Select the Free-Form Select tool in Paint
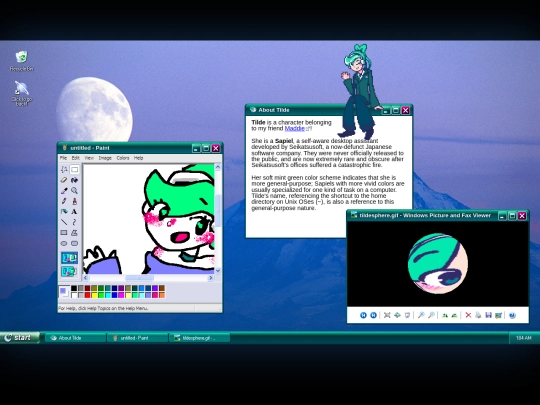 pos(64,169)
